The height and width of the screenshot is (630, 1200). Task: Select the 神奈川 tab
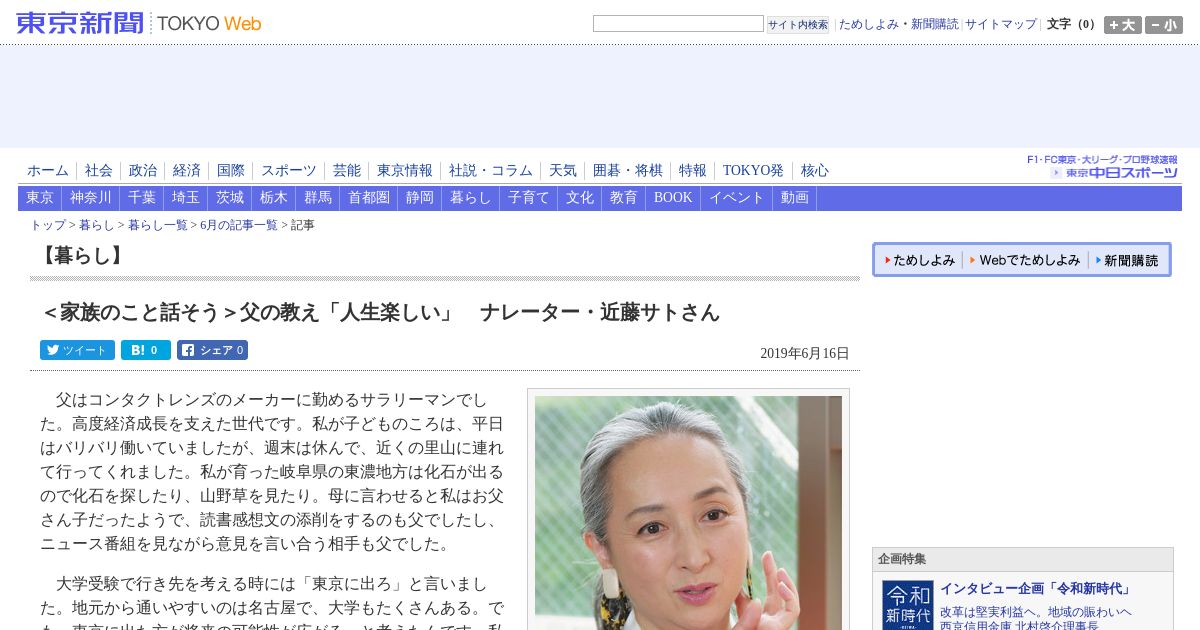tap(91, 198)
